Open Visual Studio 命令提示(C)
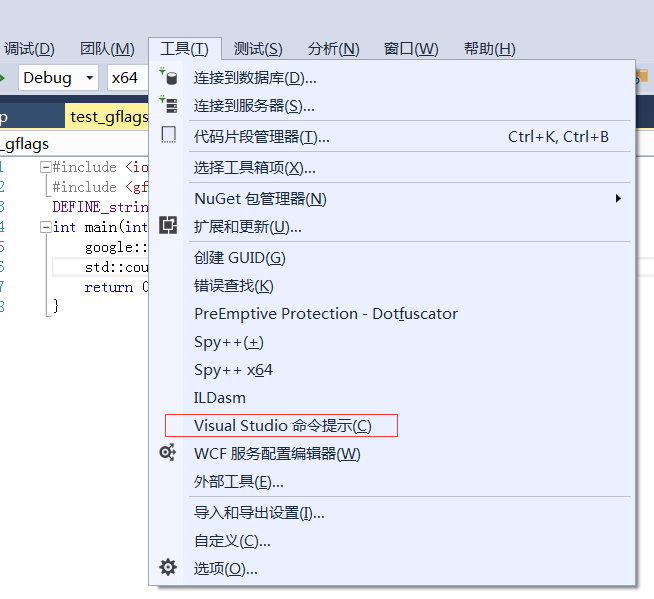654x599 pixels. pos(392,426)
